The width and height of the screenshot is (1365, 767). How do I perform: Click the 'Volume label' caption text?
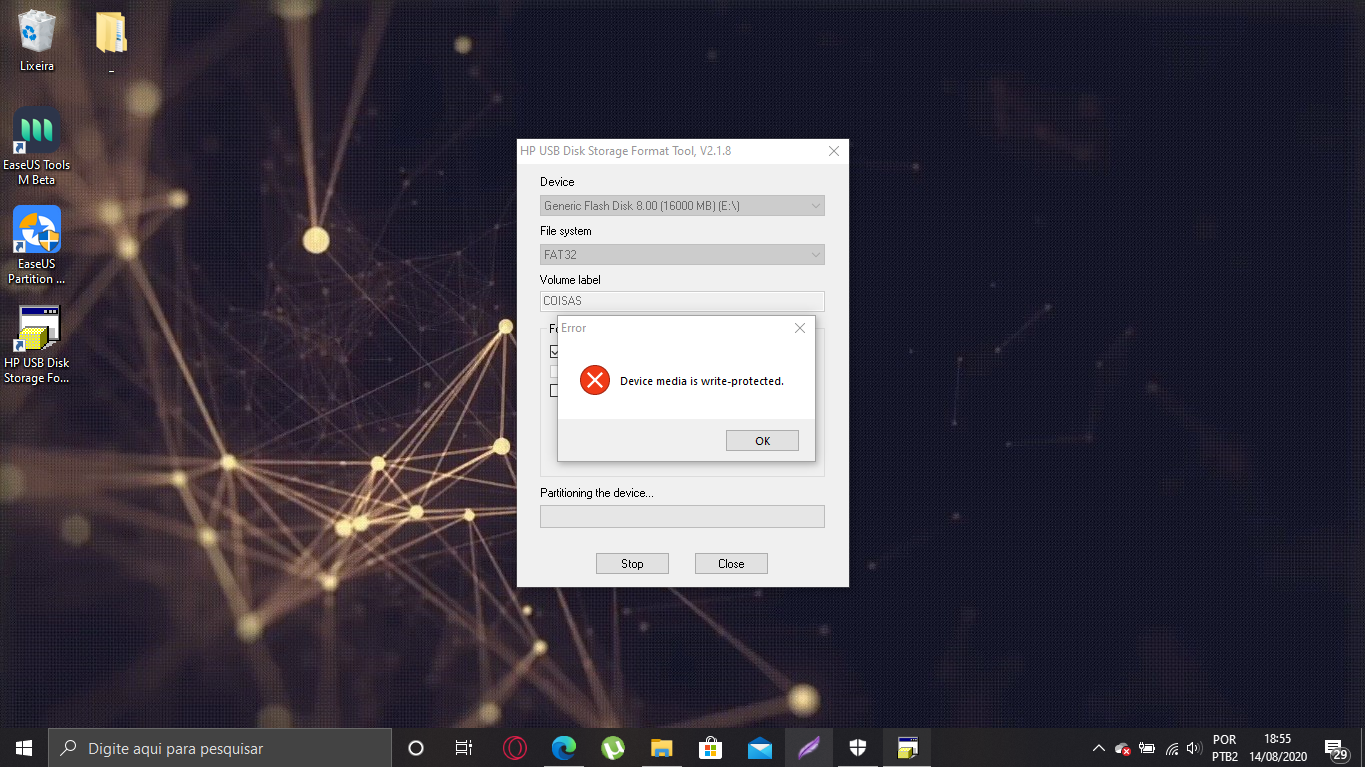click(x=570, y=280)
